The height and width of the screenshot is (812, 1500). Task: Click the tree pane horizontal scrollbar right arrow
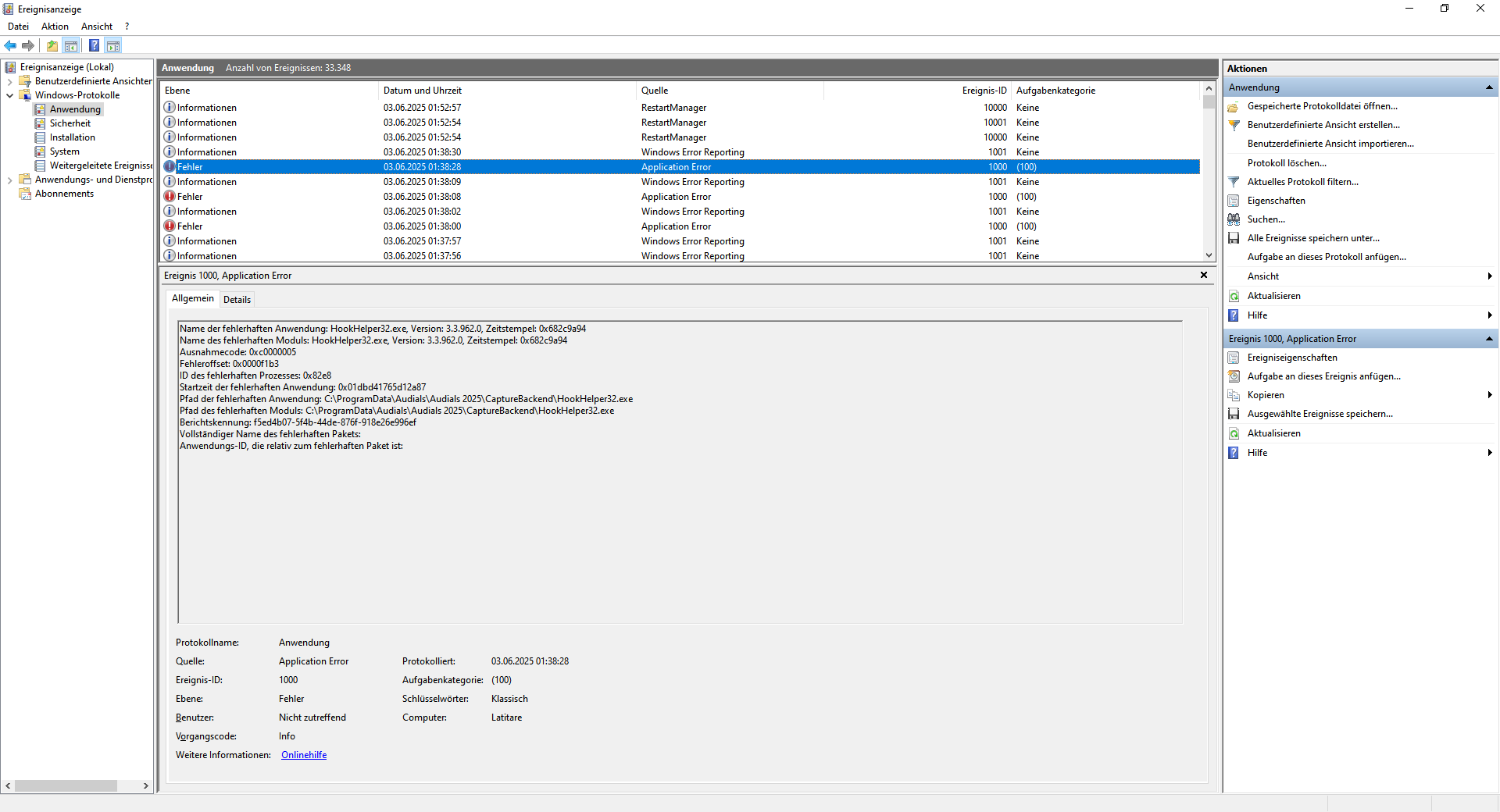point(146,785)
